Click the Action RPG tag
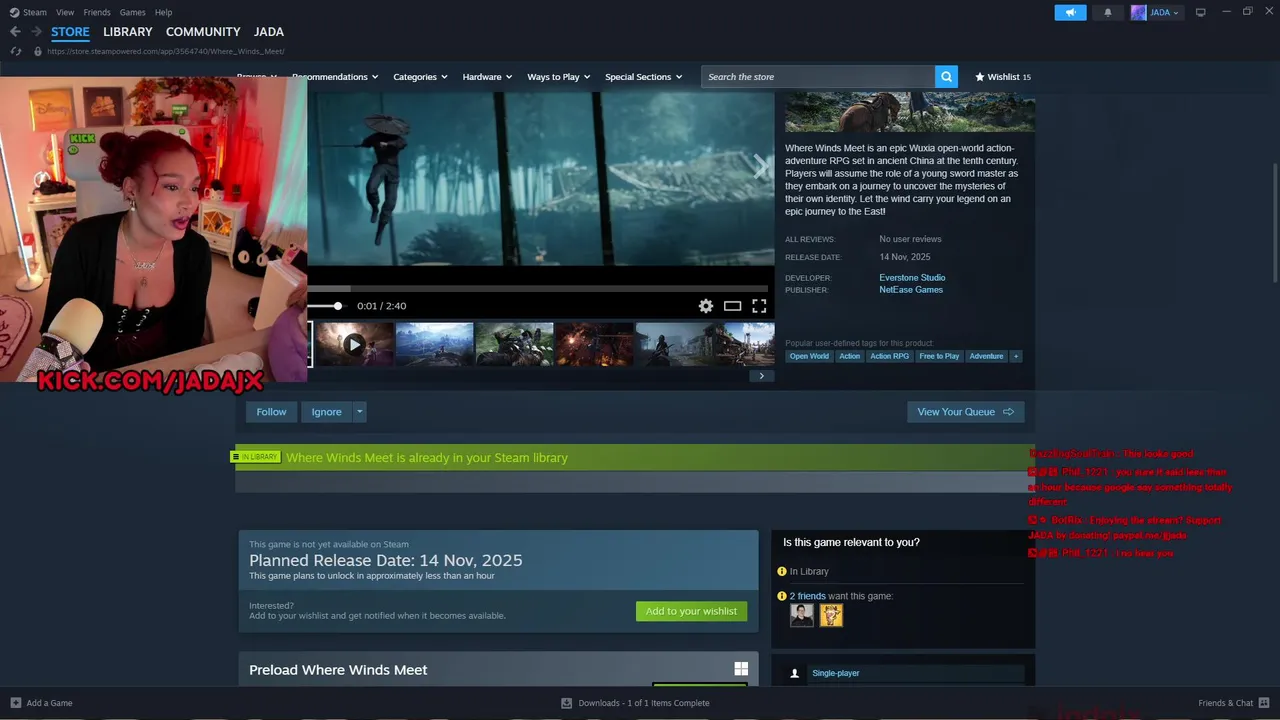Viewport: 1280px width, 720px height. (x=889, y=356)
